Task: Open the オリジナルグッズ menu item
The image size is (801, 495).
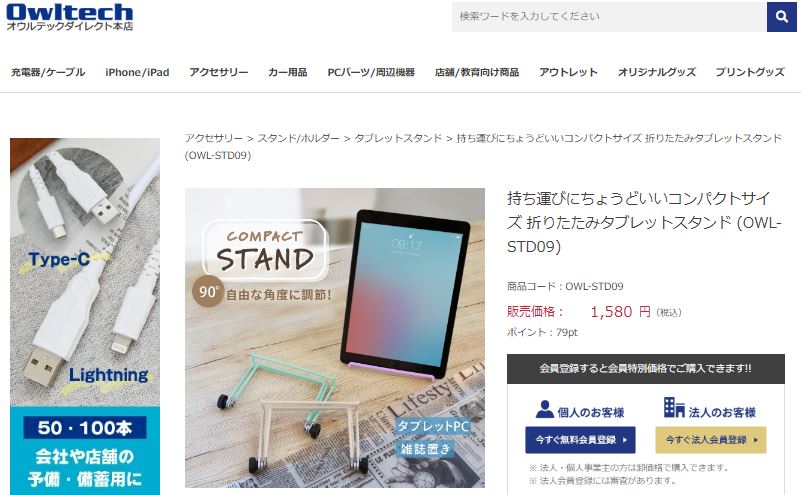Action: [656, 72]
